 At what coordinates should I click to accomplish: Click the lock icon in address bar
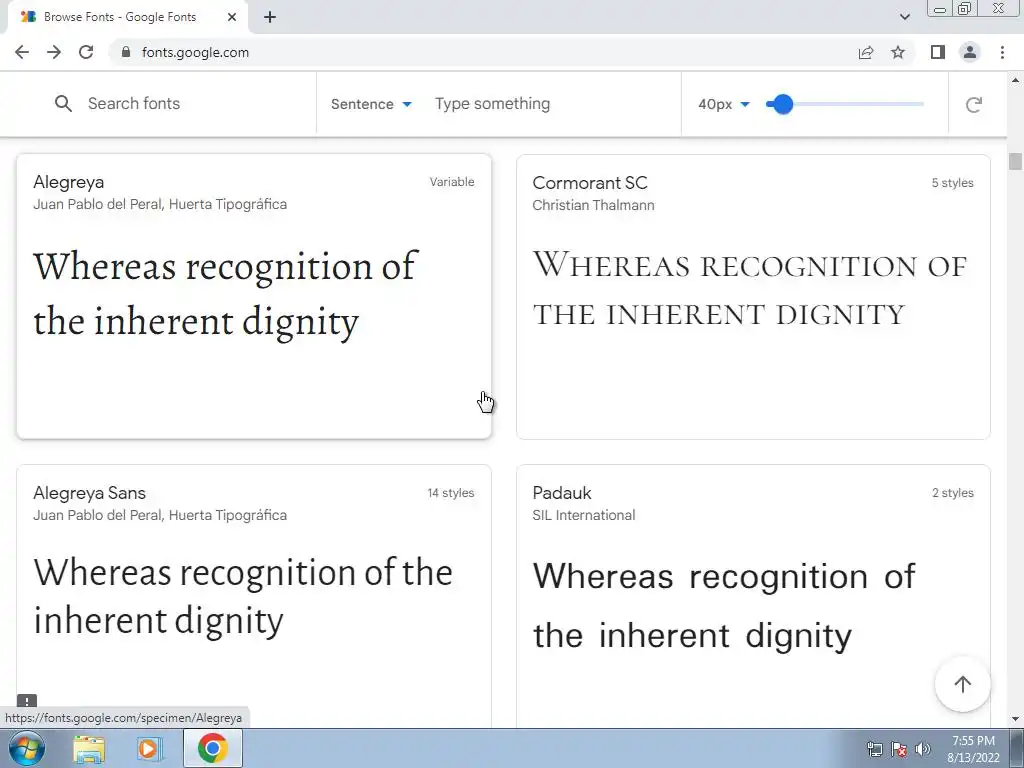pyautogui.click(x=126, y=52)
